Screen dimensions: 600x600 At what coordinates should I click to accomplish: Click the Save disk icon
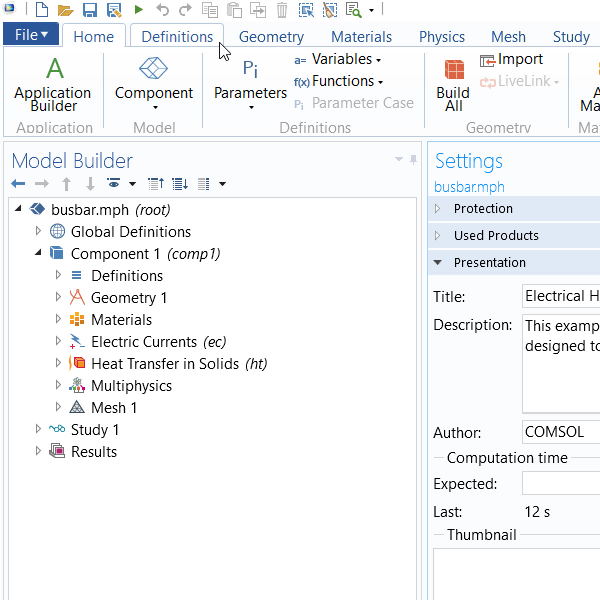point(89,11)
